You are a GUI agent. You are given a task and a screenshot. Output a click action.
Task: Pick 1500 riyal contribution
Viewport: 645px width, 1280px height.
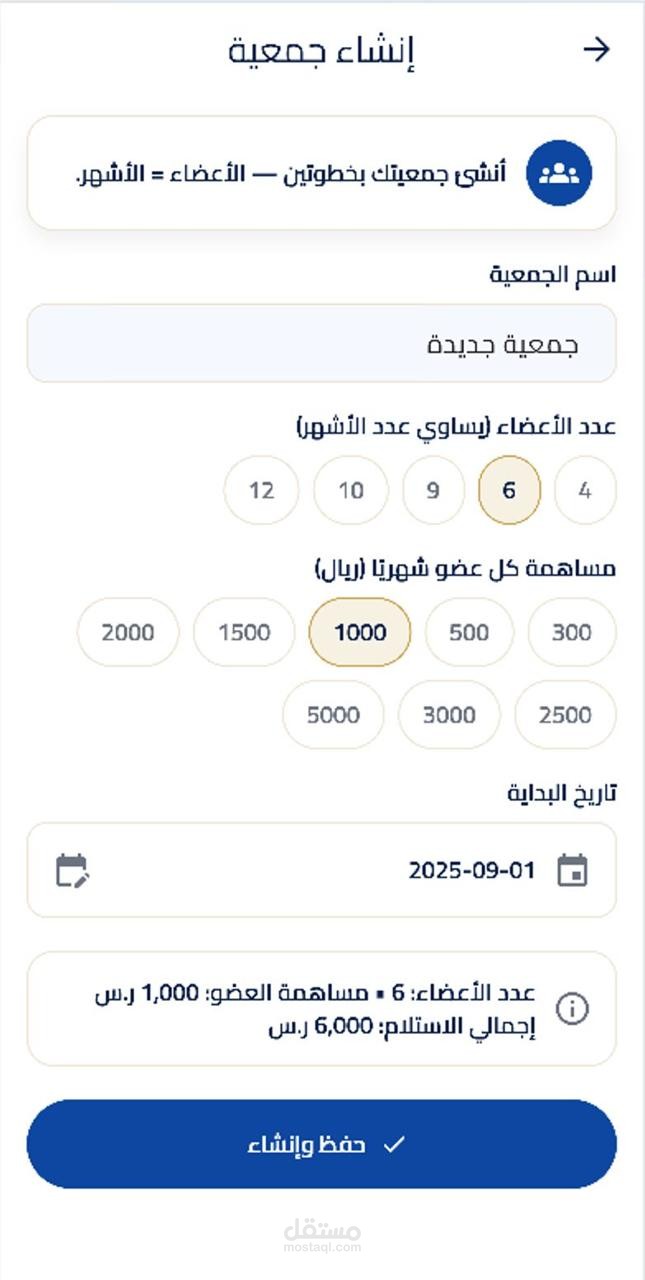(244, 632)
